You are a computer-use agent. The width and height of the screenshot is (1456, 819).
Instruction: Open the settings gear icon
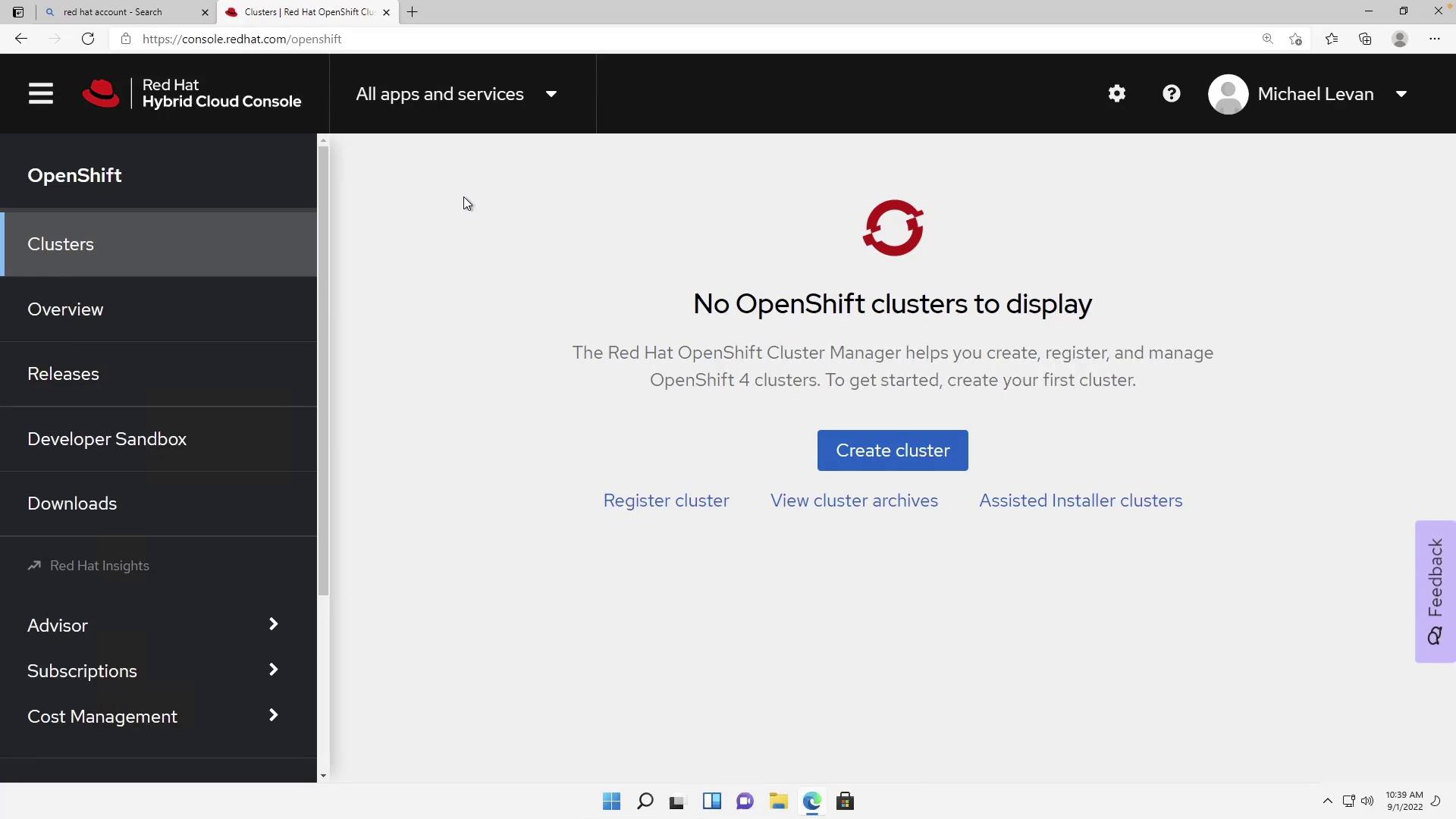[1116, 94]
